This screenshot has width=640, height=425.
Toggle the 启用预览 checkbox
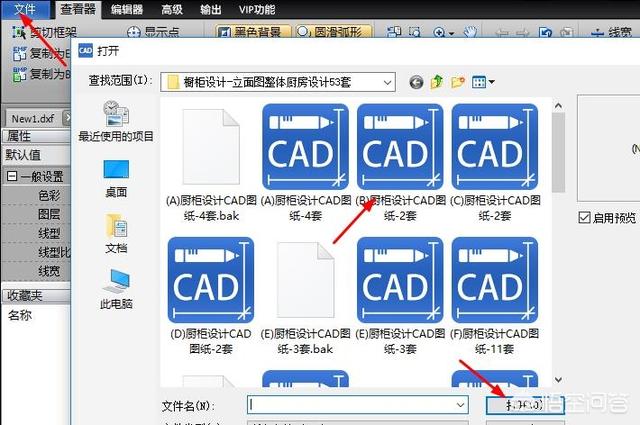point(585,218)
